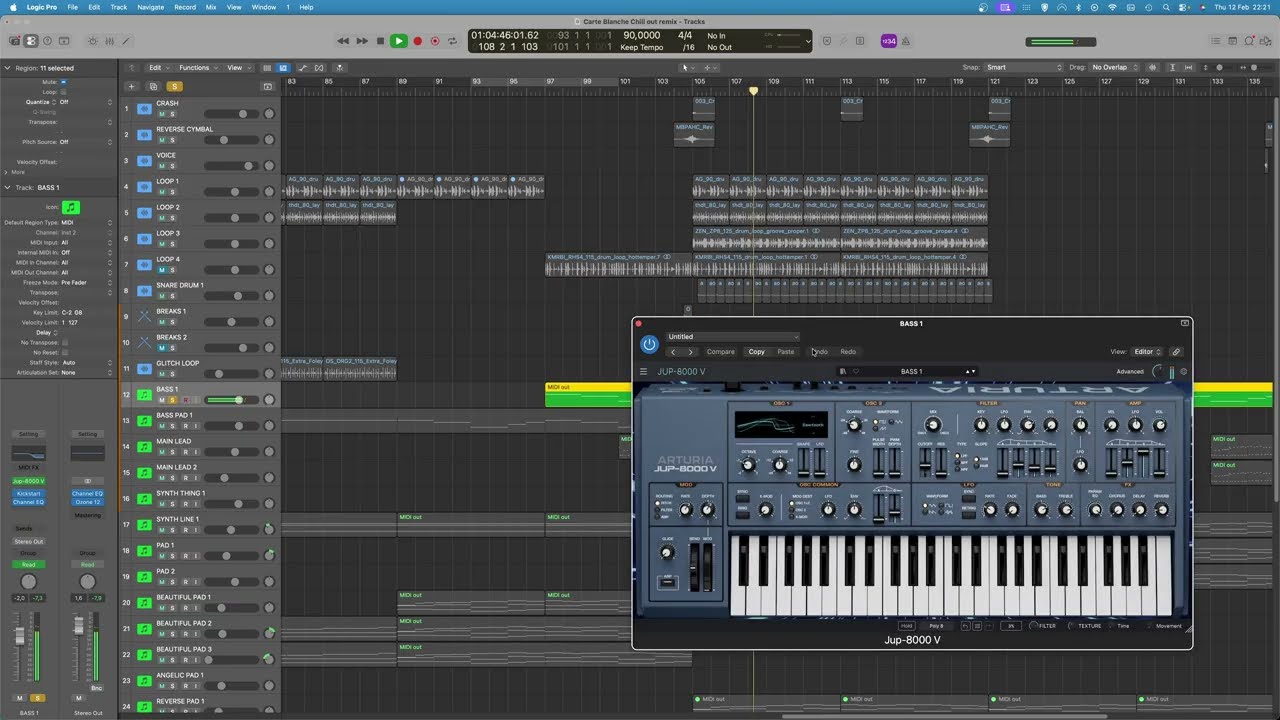Favorite the preset with heart icon
The height and width of the screenshot is (720, 1280).
point(856,372)
